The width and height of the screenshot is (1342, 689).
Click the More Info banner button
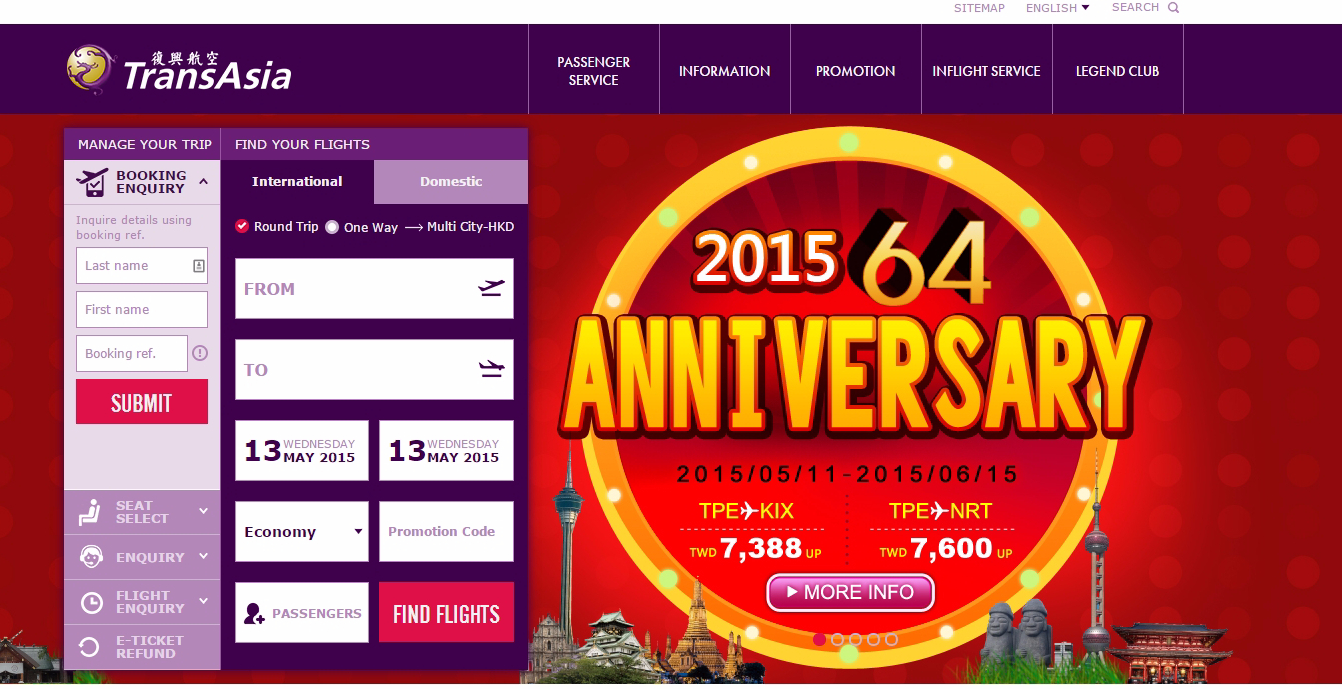(850, 592)
